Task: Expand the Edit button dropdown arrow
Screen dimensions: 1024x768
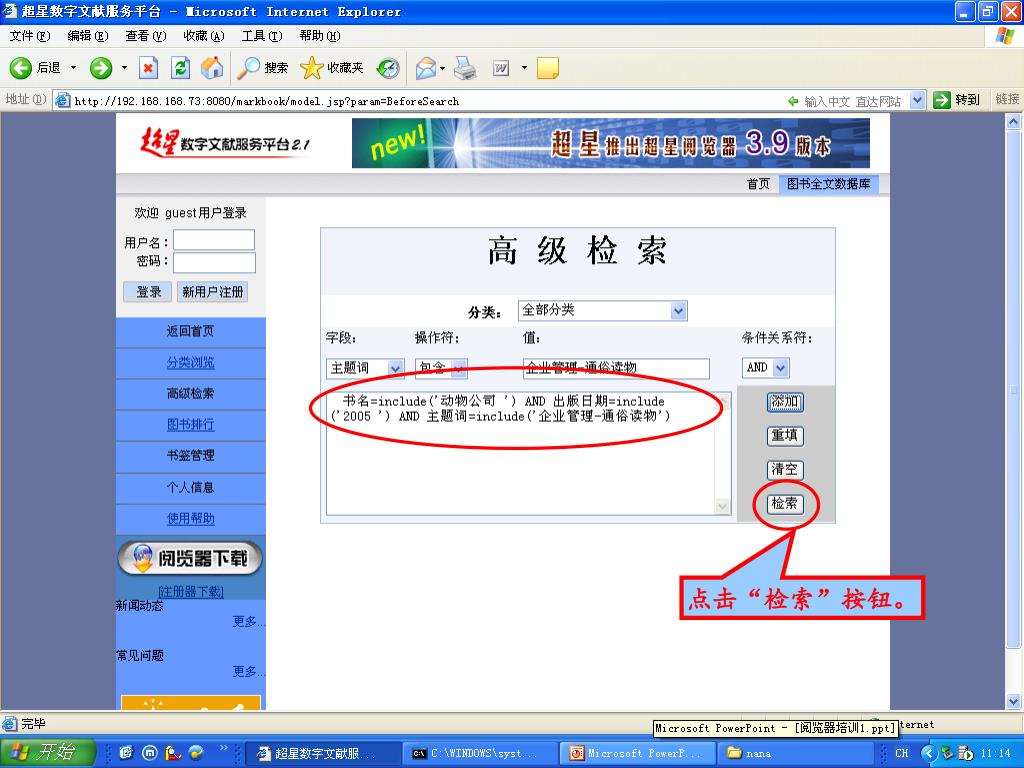Action: click(x=524, y=67)
